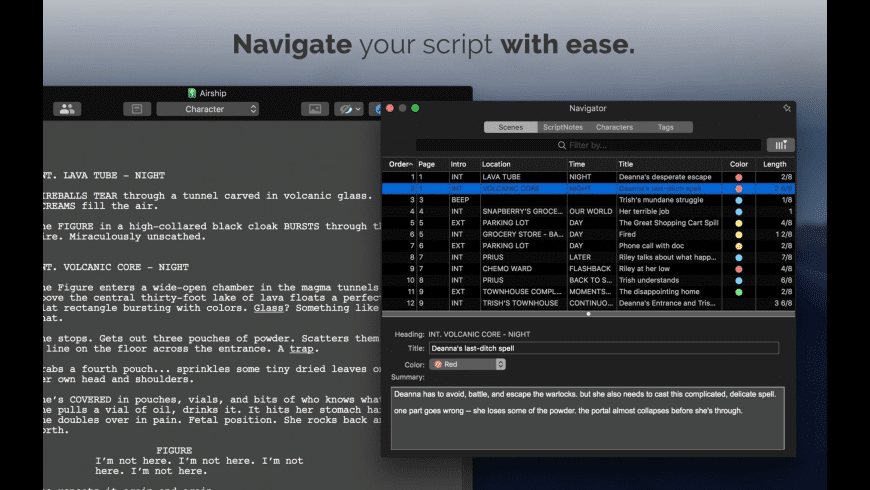Sort by the Time column header

[591, 164]
